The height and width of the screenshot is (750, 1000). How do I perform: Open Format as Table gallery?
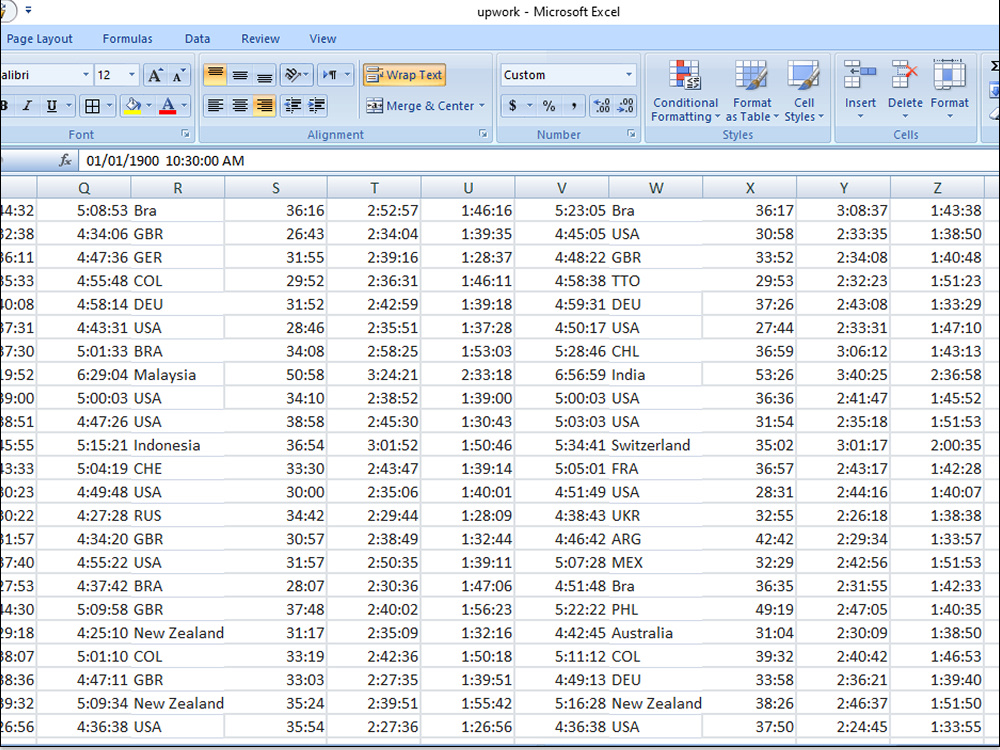(x=752, y=91)
